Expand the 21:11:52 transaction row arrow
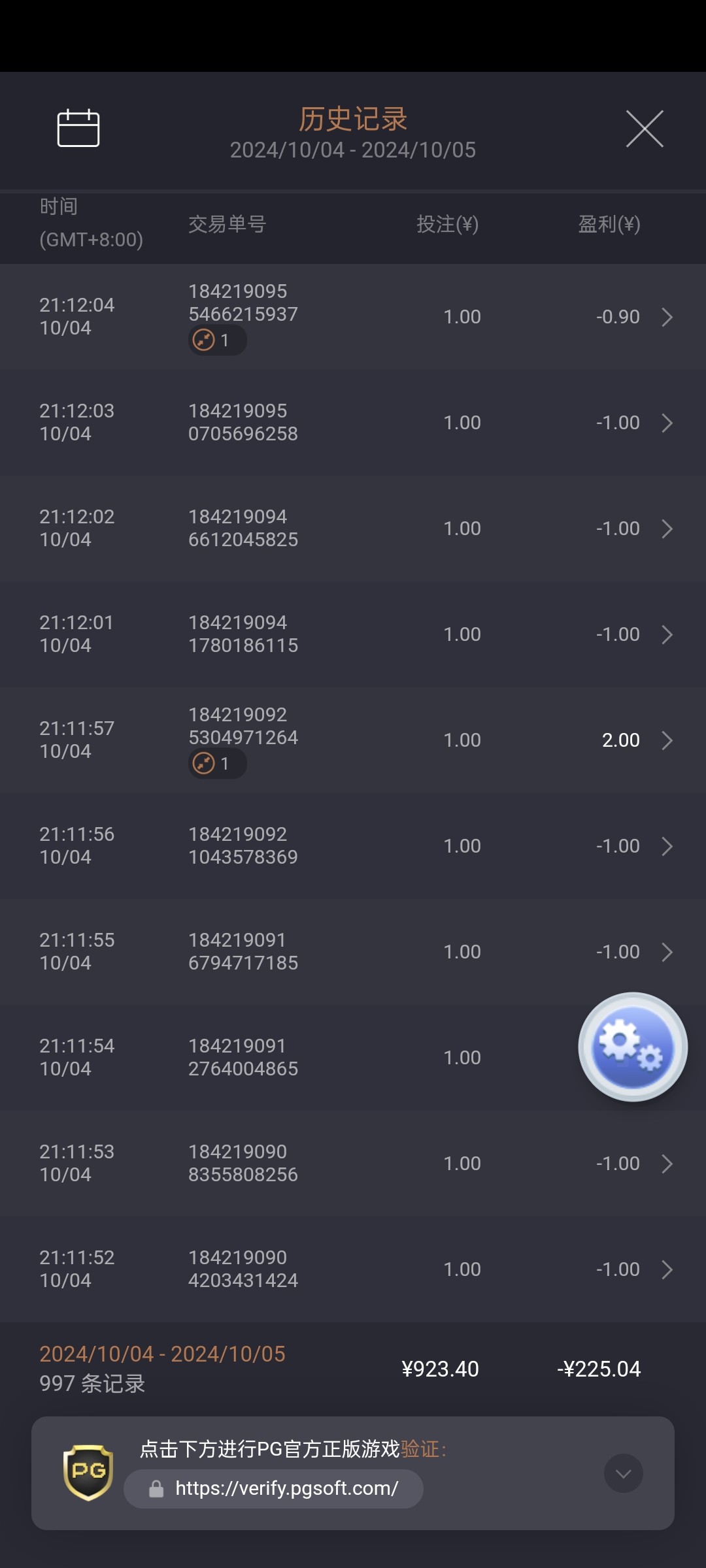This screenshot has height=1568, width=706. pyautogui.click(x=667, y=1269)
